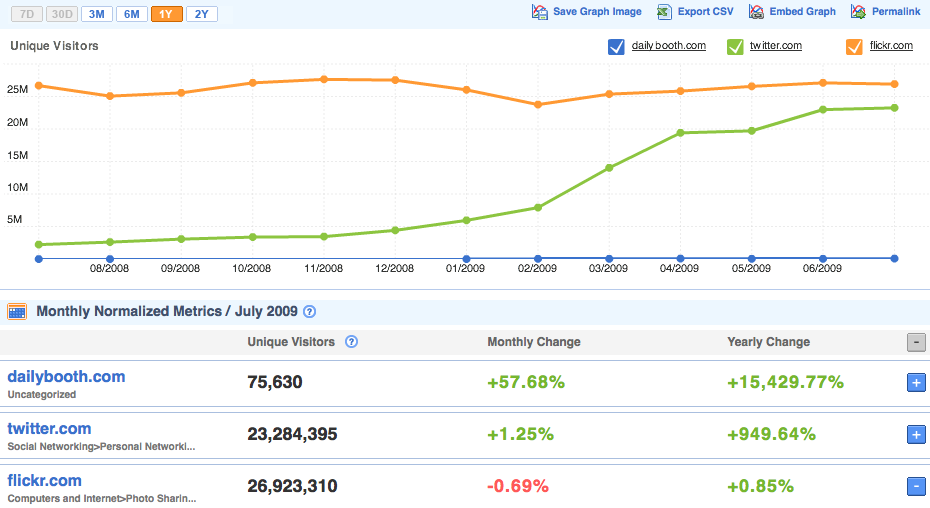
Task: Click the +57.68% monthly change
Action: (x=526, y=382)
